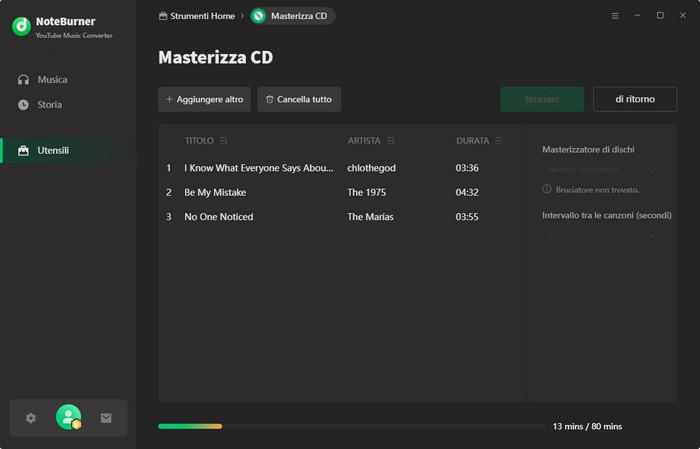The width and height of the screenshot is (700, 449).
Task: Click Aggiungere altro button
Action: click(x=204, y=99)
